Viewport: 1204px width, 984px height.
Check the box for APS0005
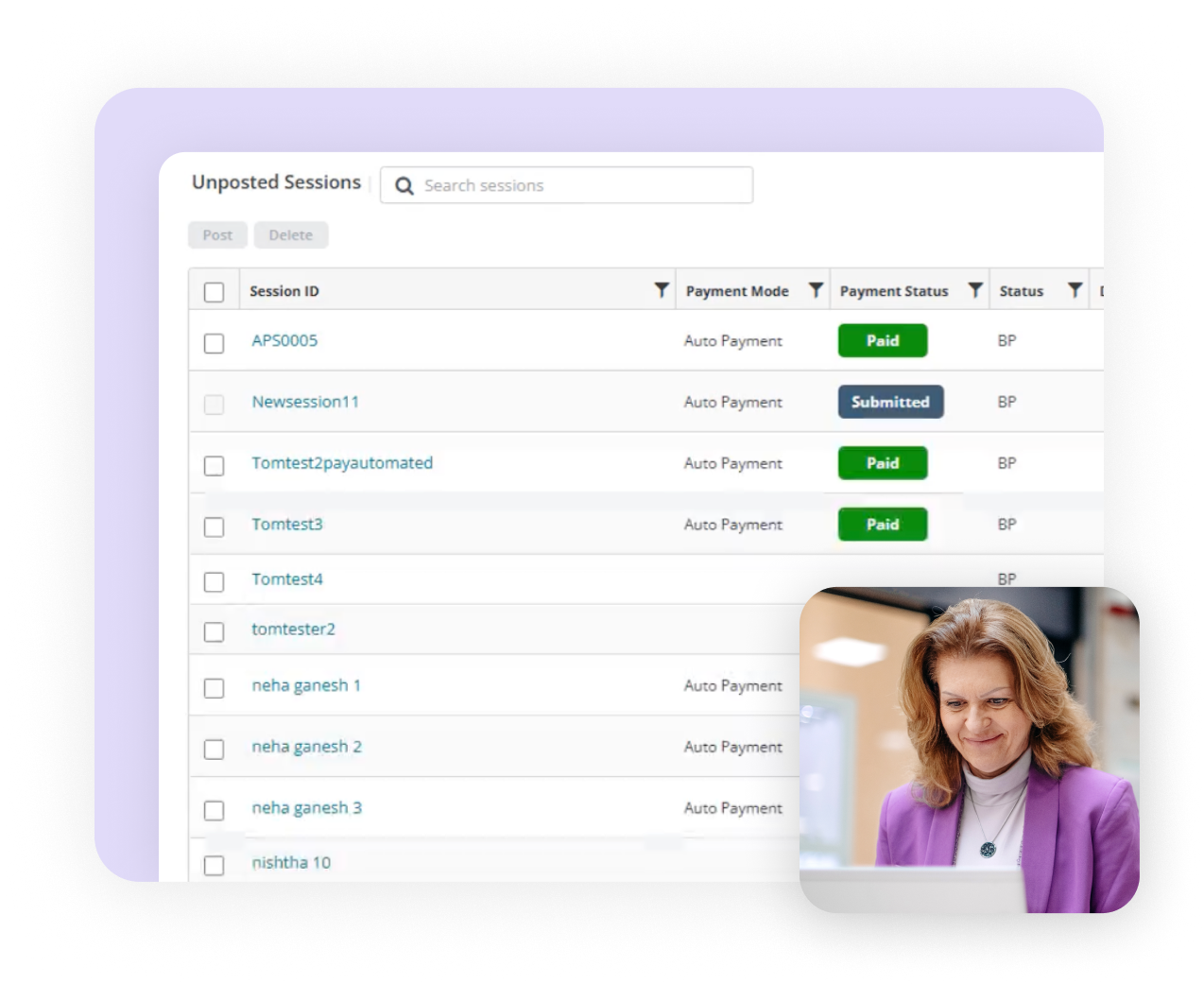coord(215,343)
